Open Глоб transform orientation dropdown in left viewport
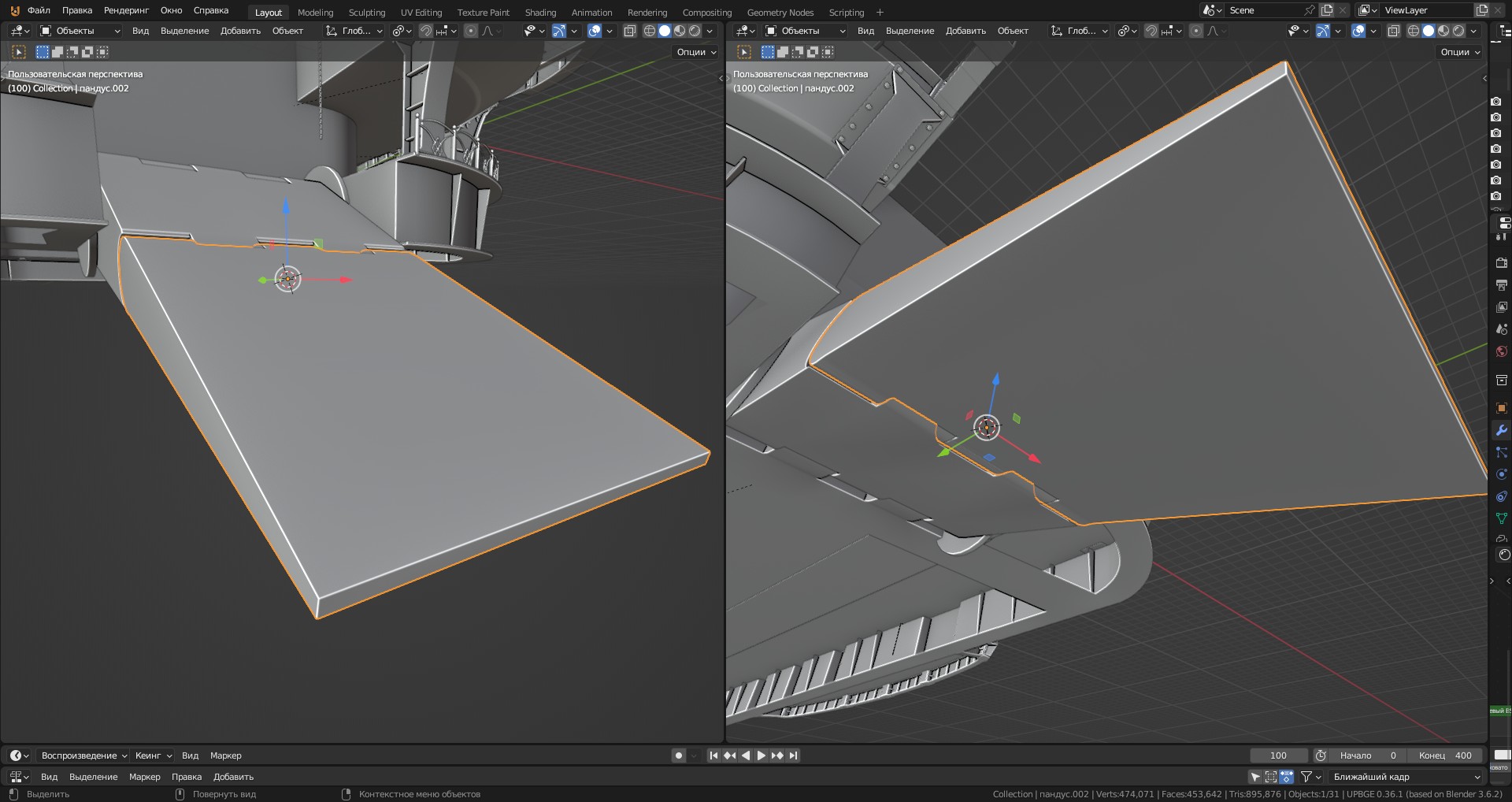 (x=354, y=31)
